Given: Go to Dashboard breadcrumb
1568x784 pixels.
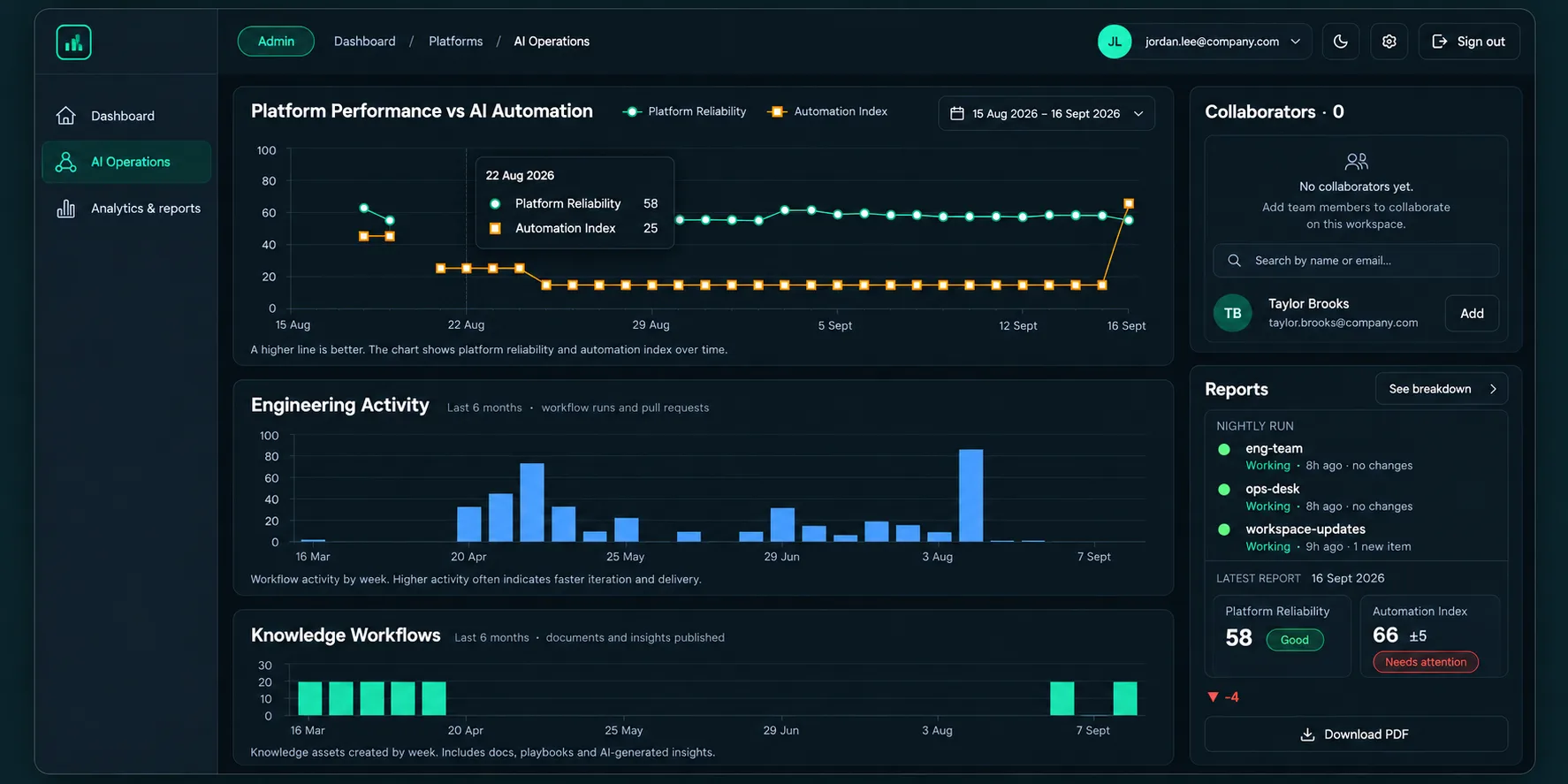Looking at the screenshot, I should (364, 42).
